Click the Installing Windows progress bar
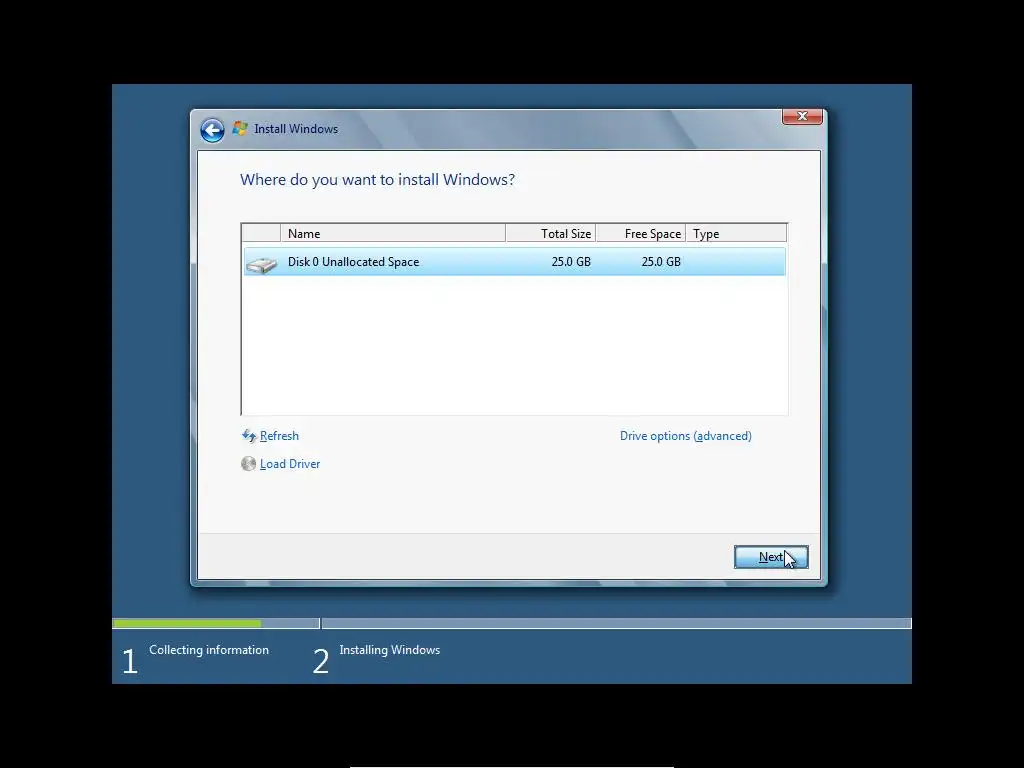This screenshot has width=1024, height=768. pos(616,624)
